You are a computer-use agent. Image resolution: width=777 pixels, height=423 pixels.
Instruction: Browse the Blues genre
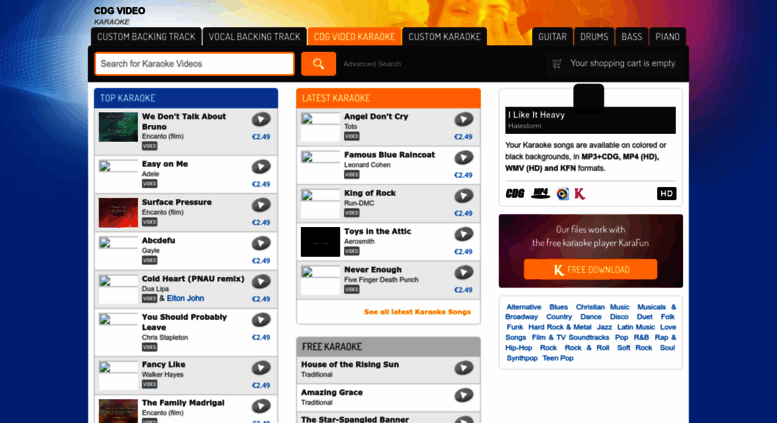point(558,307)
